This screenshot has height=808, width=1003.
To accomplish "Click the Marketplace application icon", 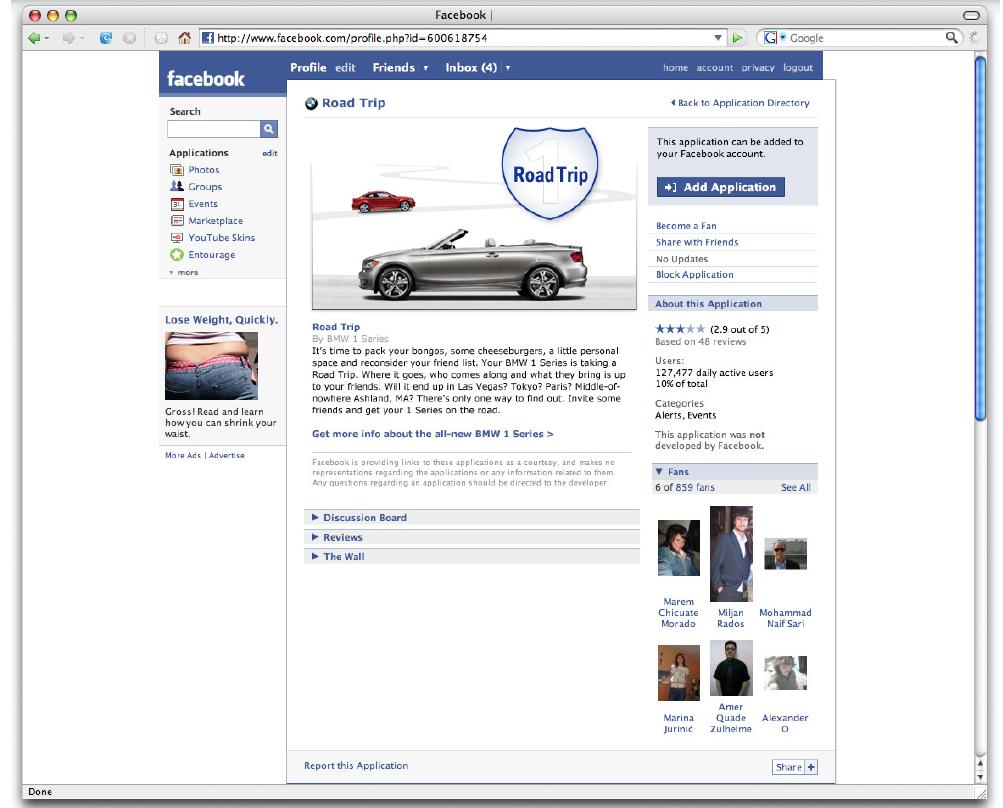I will coord(177,221).
